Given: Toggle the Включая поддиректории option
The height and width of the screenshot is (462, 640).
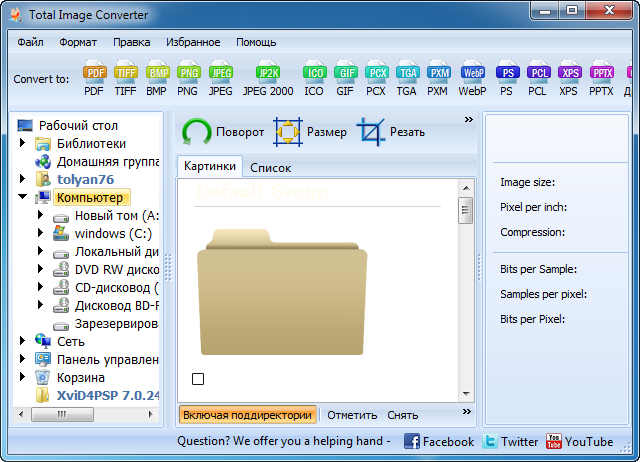Looking at the screenshot, I should coord(248,415).
